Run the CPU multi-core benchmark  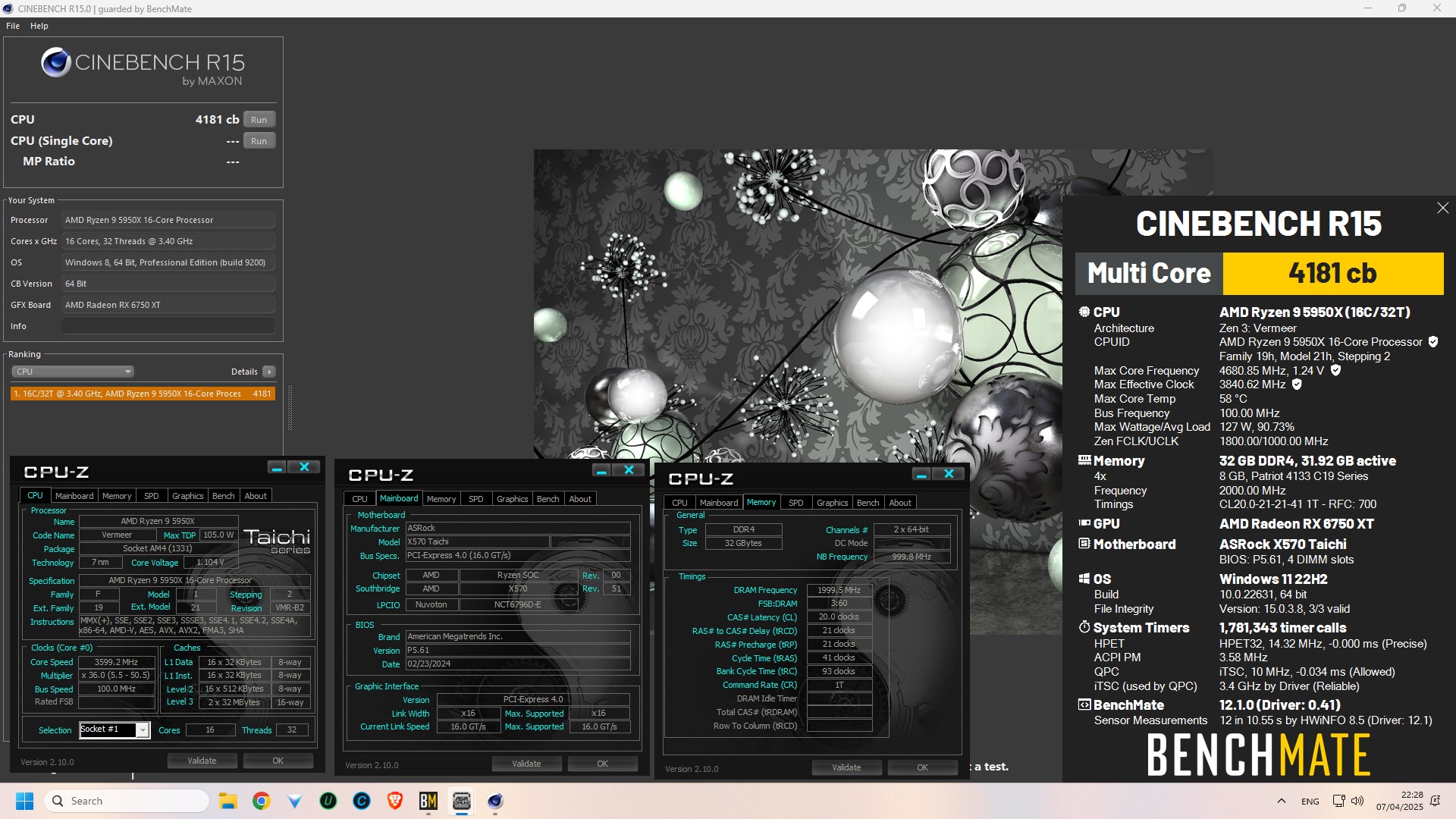259,120
